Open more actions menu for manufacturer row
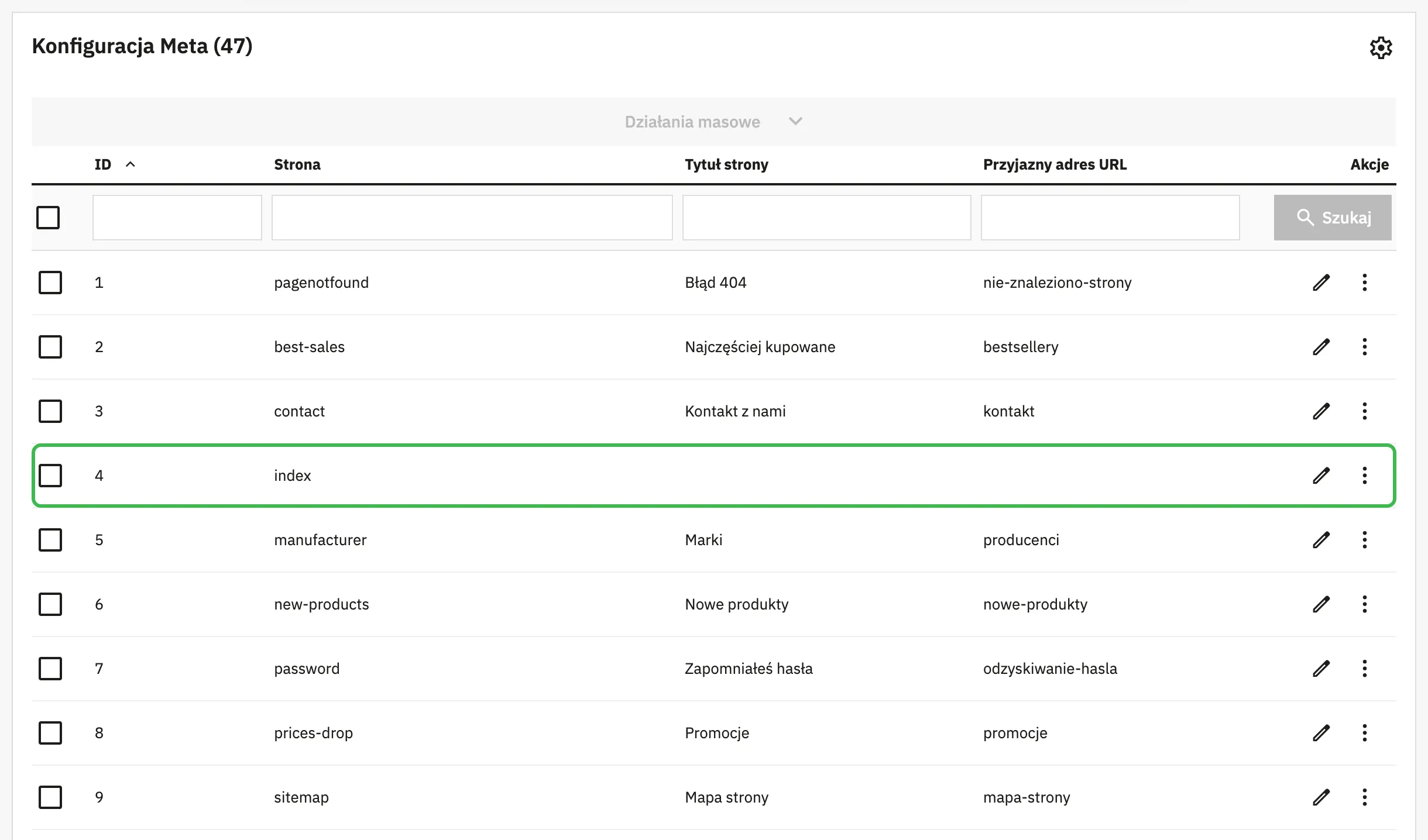This screenshot has width=1428, height=840. (x=1365, y=540)
